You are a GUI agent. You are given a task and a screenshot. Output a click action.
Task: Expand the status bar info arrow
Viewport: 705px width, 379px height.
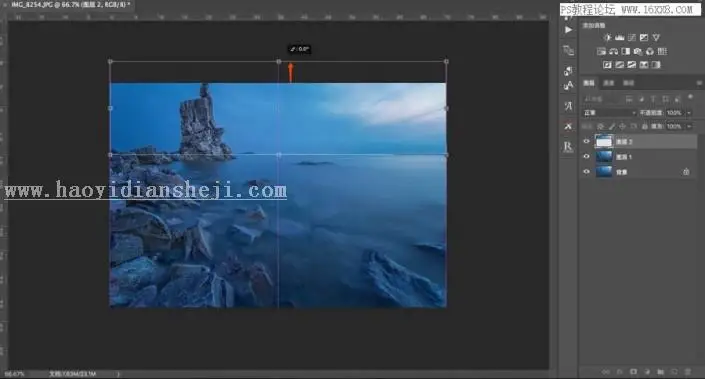(118, 374)
